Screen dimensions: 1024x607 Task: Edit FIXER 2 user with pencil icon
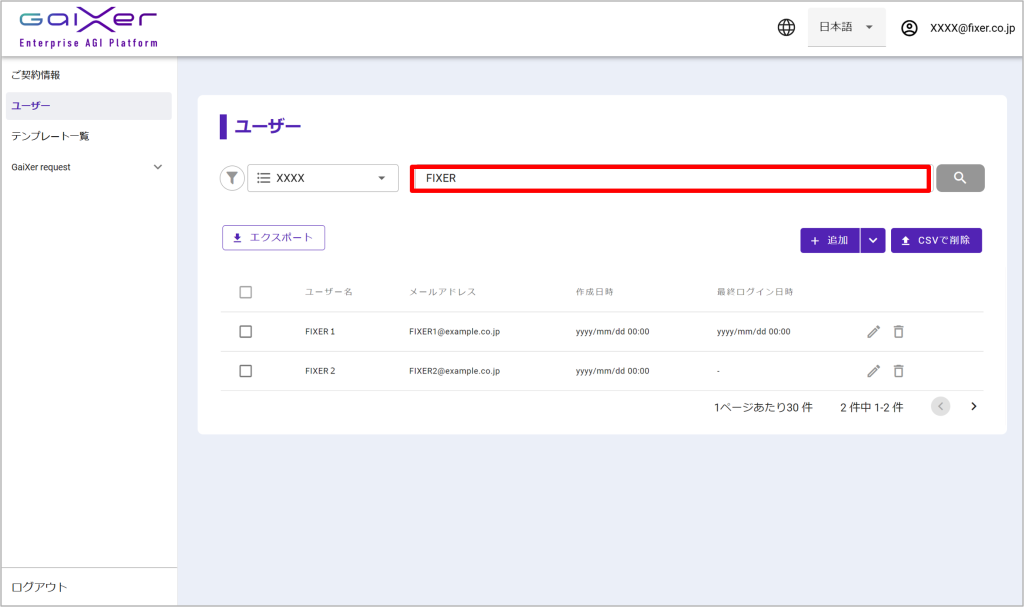[x=873, y=371]
